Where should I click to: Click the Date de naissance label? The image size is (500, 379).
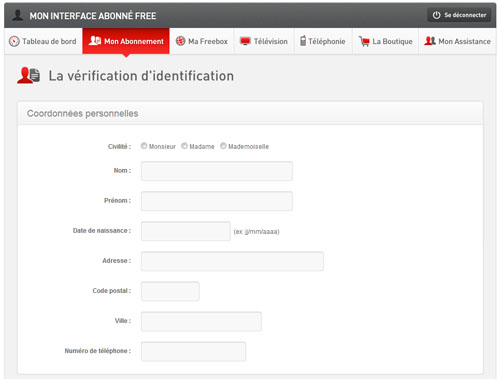point(102,231)
